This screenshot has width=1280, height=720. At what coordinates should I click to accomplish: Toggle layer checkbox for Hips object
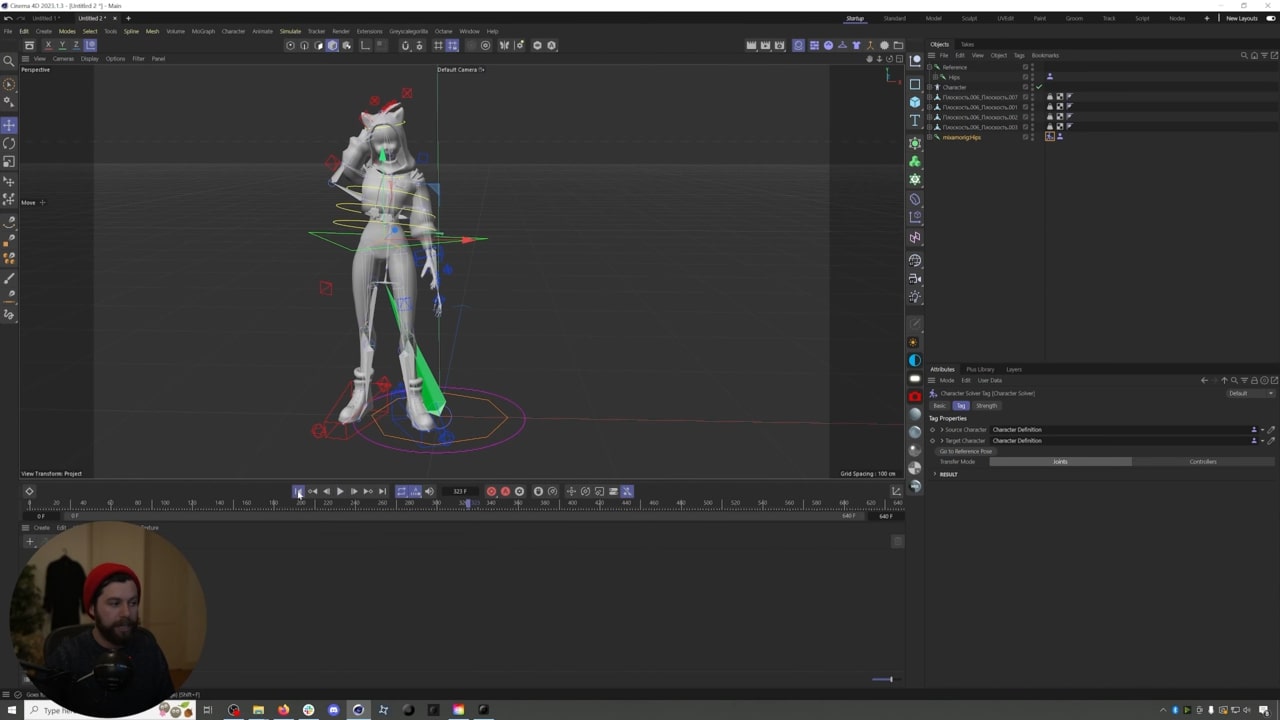coord(1026,77)
